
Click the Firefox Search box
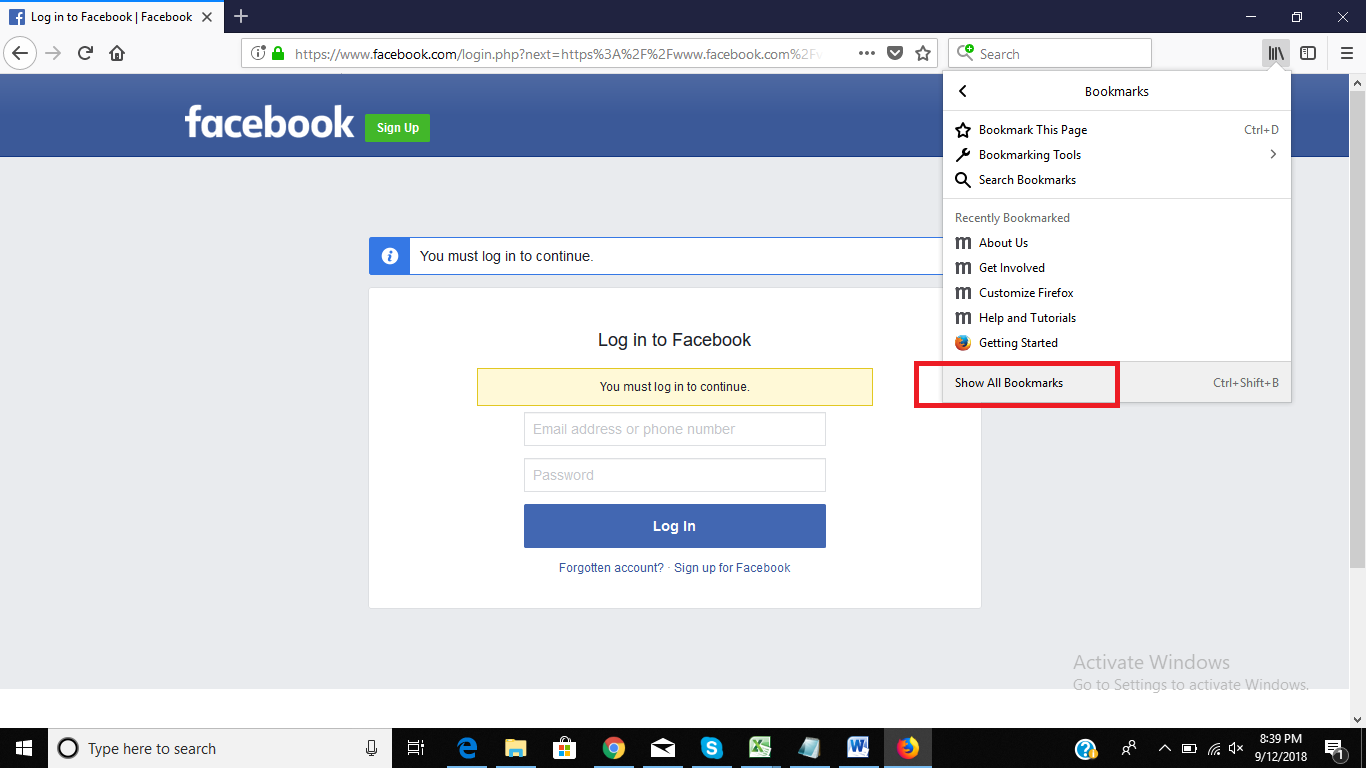point(1050,54)
